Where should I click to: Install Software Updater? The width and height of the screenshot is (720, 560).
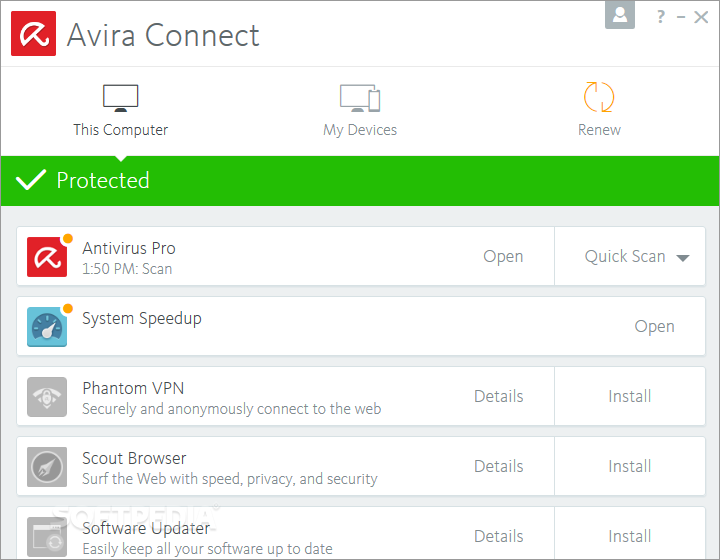630,536
